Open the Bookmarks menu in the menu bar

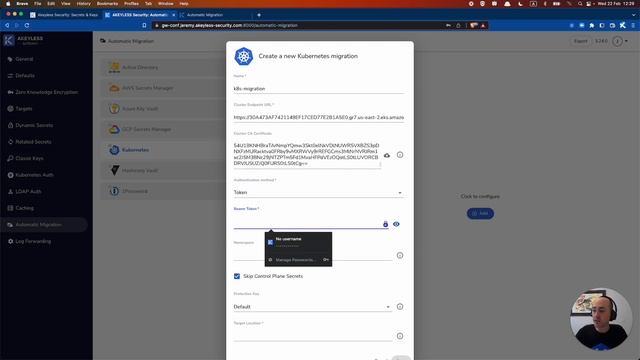107,4
